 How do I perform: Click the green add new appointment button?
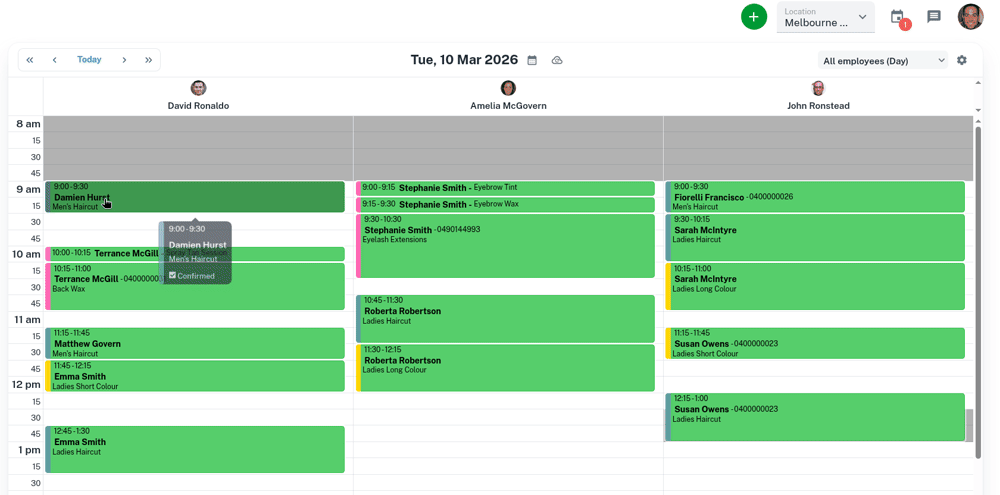[x=754, y=17]
